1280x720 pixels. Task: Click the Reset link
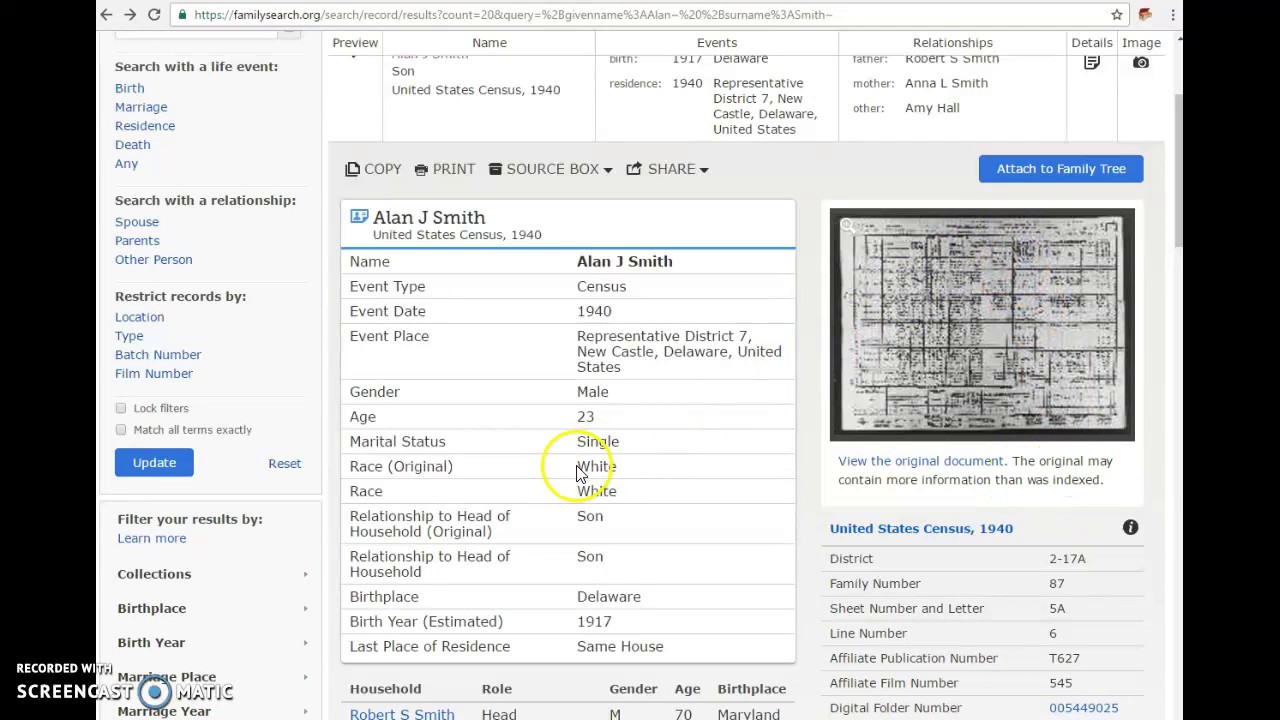(284, 464)
